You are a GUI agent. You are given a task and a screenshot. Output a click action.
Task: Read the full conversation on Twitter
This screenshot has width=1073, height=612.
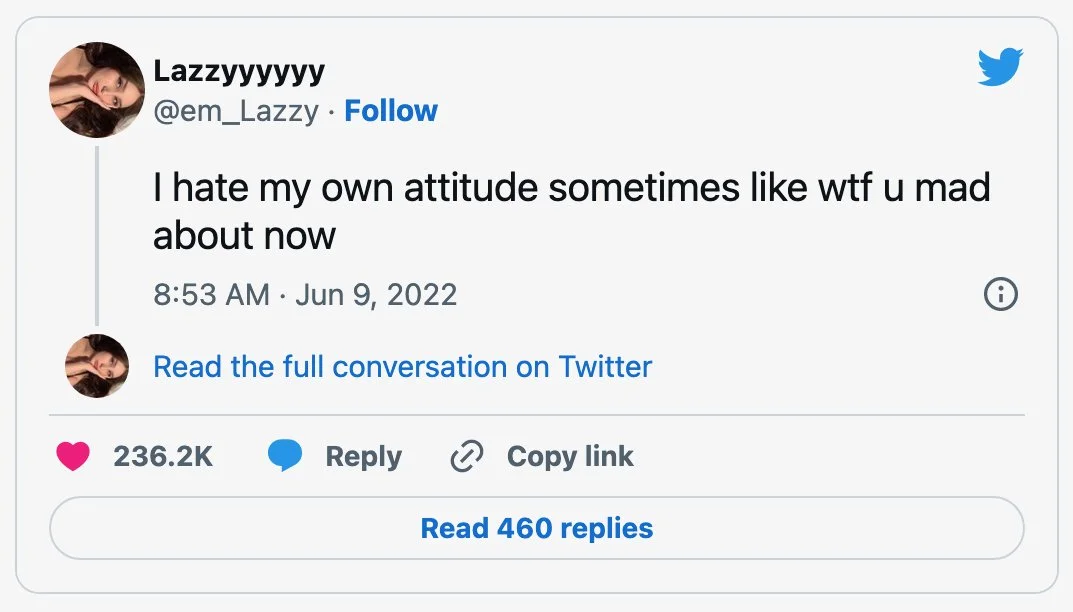[x=402, y=367]
